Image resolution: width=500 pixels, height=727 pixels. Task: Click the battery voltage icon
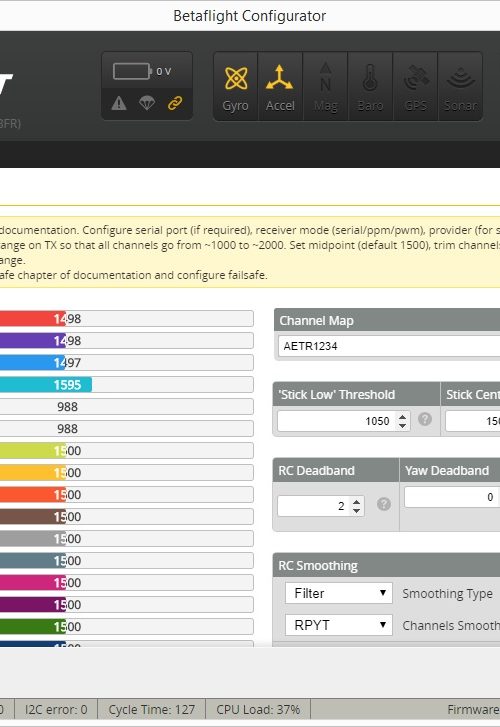132,71
